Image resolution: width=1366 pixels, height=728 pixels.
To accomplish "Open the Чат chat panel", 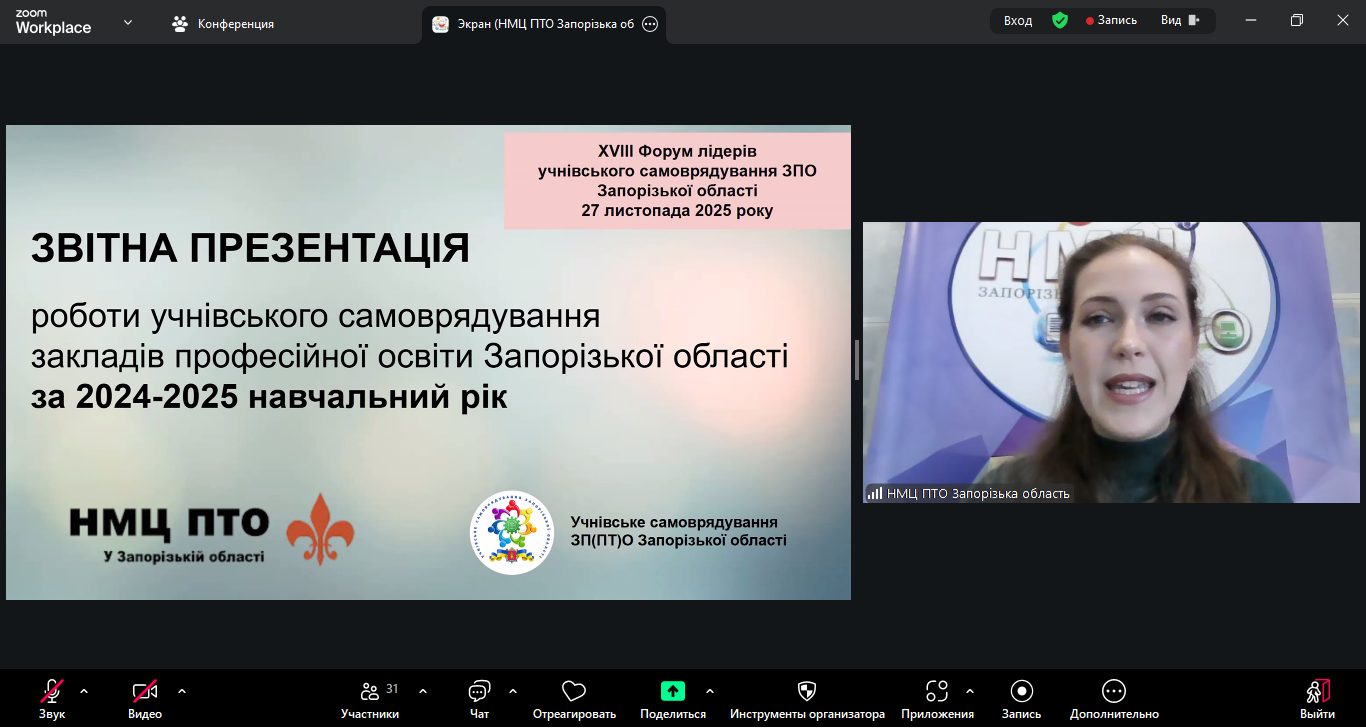I will point(479,691).
